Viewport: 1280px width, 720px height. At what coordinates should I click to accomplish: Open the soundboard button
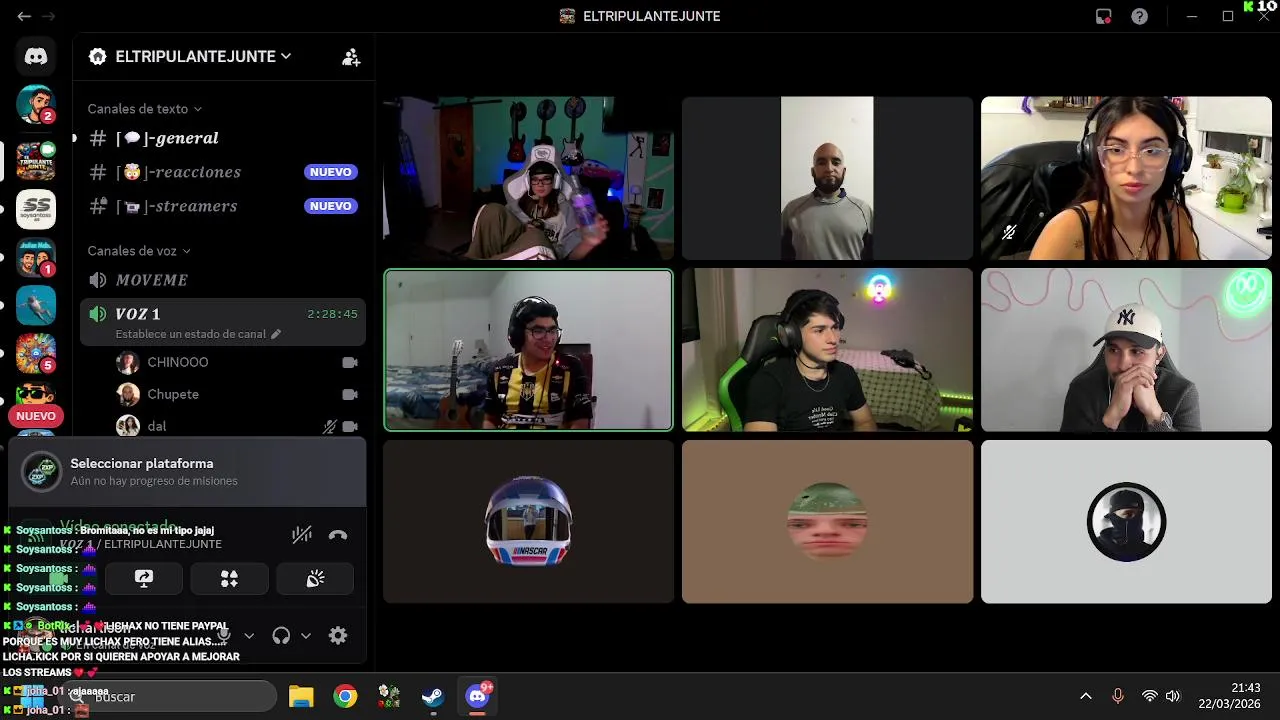pos(315,578)
